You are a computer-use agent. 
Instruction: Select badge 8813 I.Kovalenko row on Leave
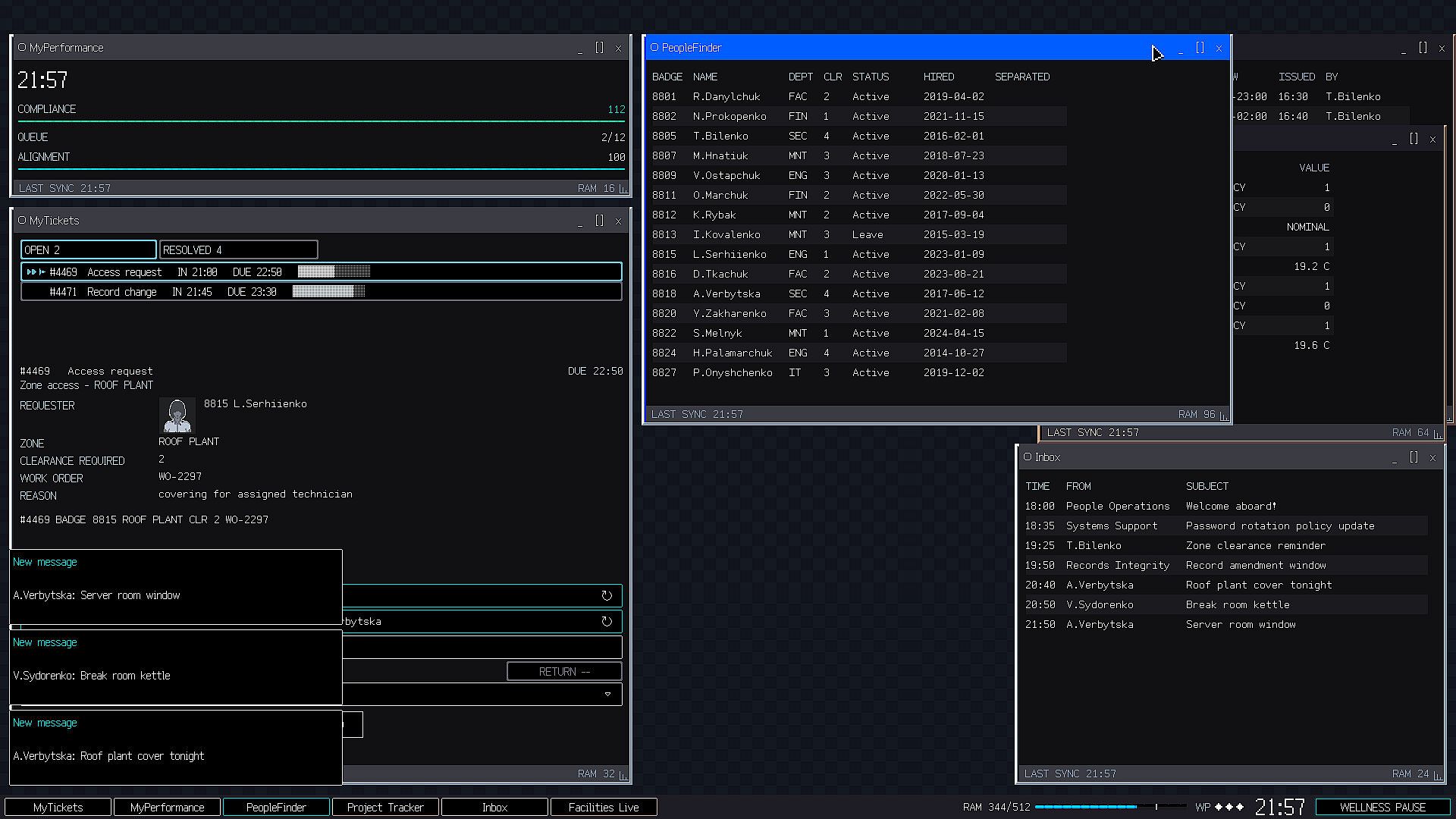(x=859, y=234)
